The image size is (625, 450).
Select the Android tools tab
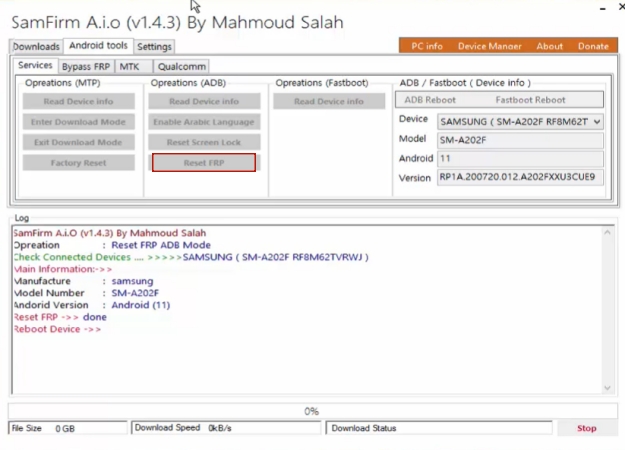[x=98, y=45]
